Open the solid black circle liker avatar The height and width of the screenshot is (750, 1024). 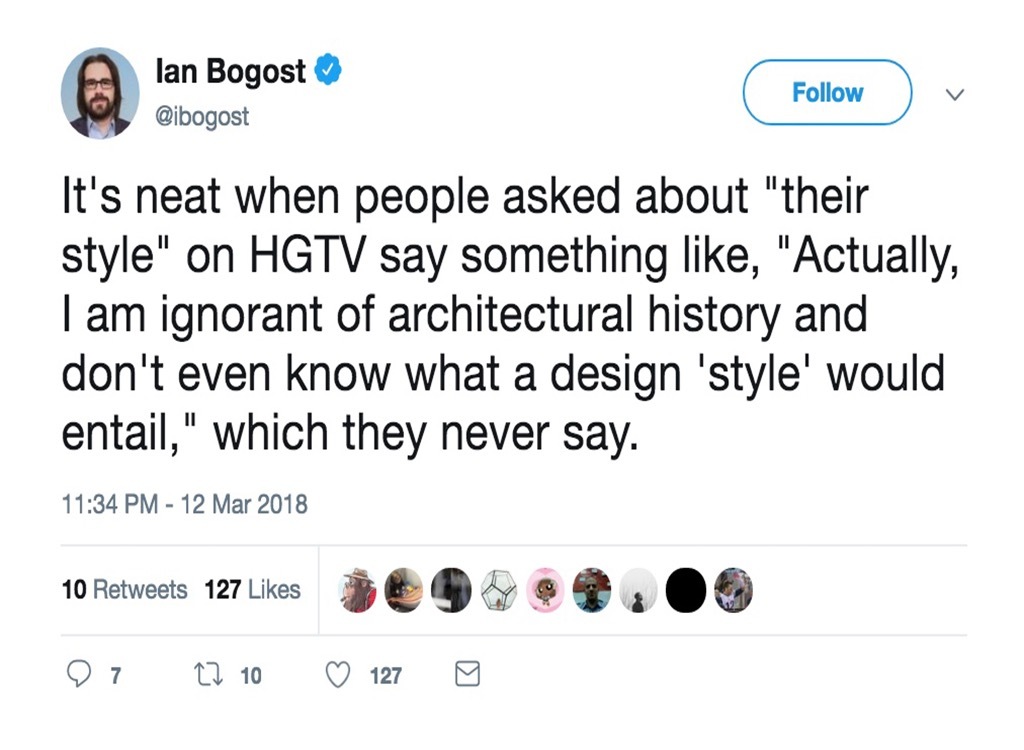point(687,590)
